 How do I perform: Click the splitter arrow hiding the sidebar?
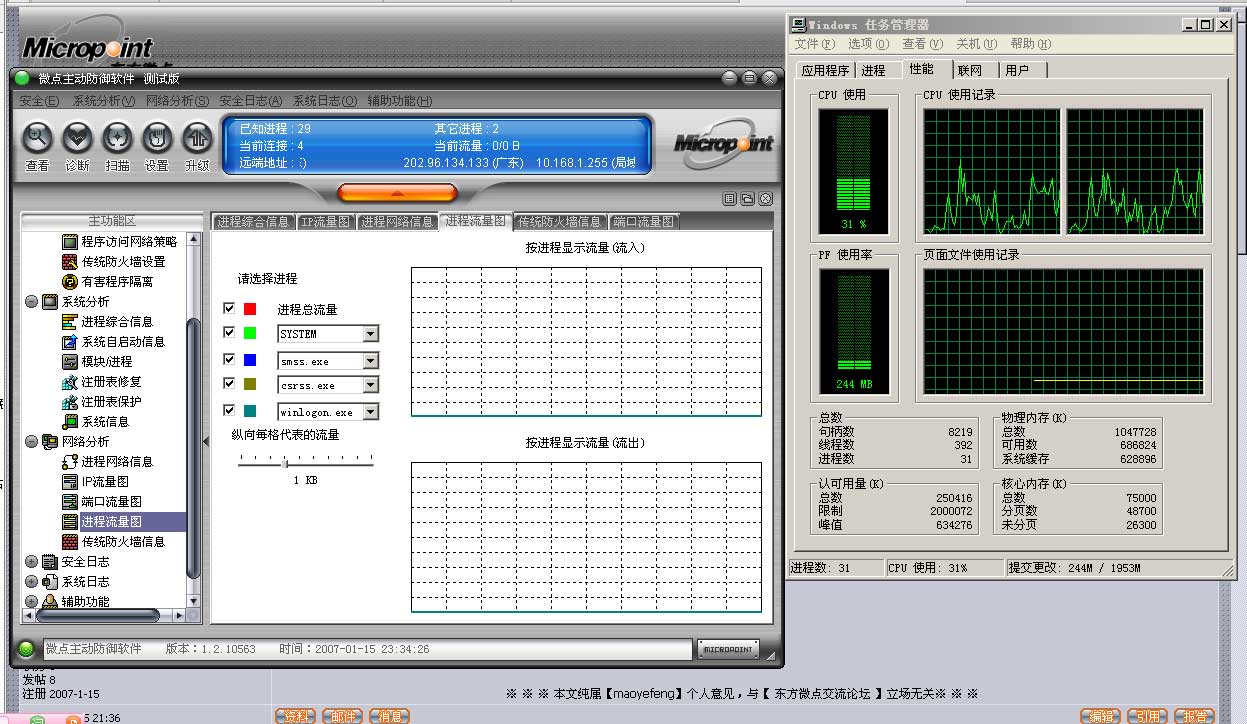(206, 440)
